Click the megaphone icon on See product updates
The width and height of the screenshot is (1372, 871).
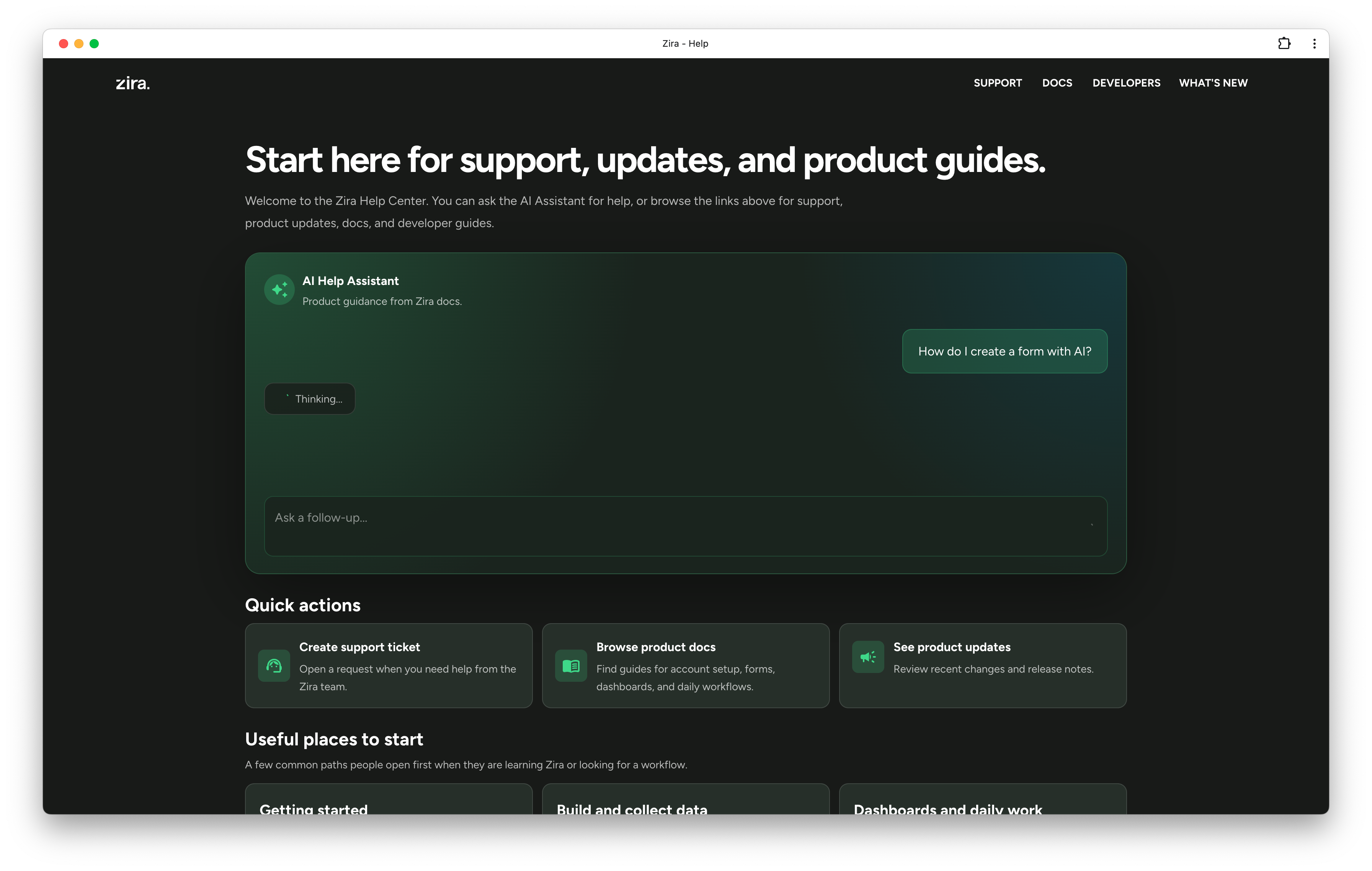coord(868,657)
